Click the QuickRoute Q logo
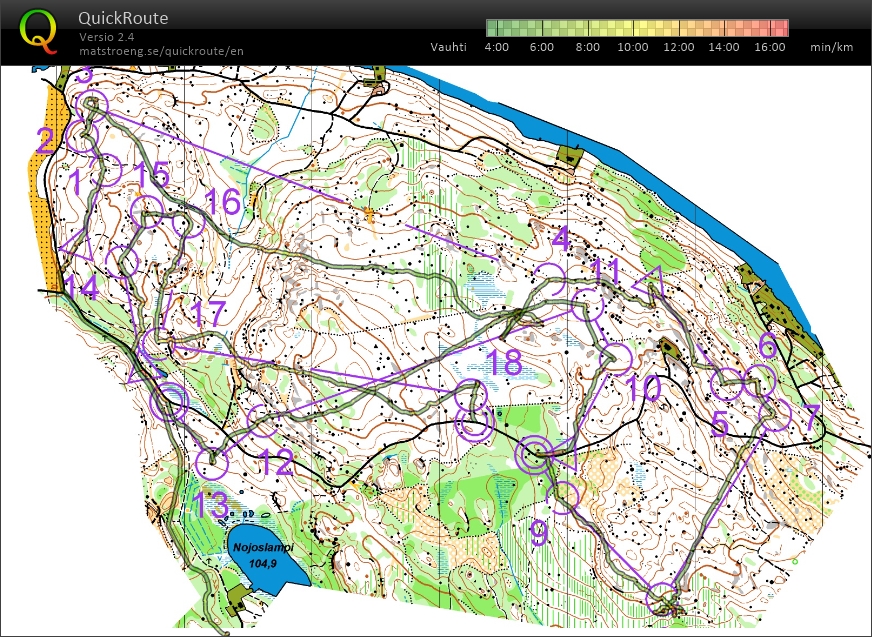The height and width of the screenshot is (637, 872). coord(39,29)
